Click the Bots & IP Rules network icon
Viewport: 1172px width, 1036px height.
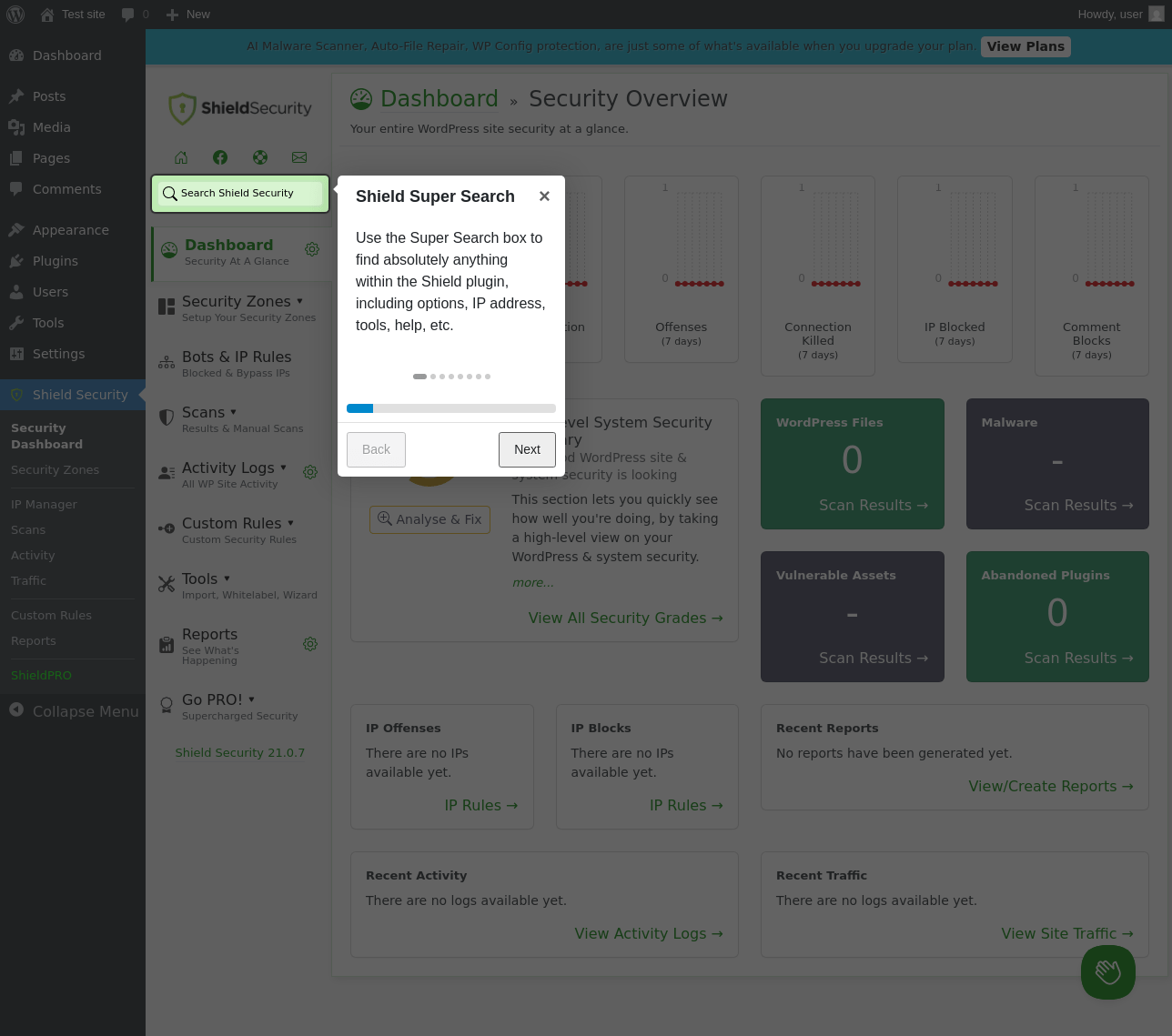pyautogui.click(x=167, y=362)
